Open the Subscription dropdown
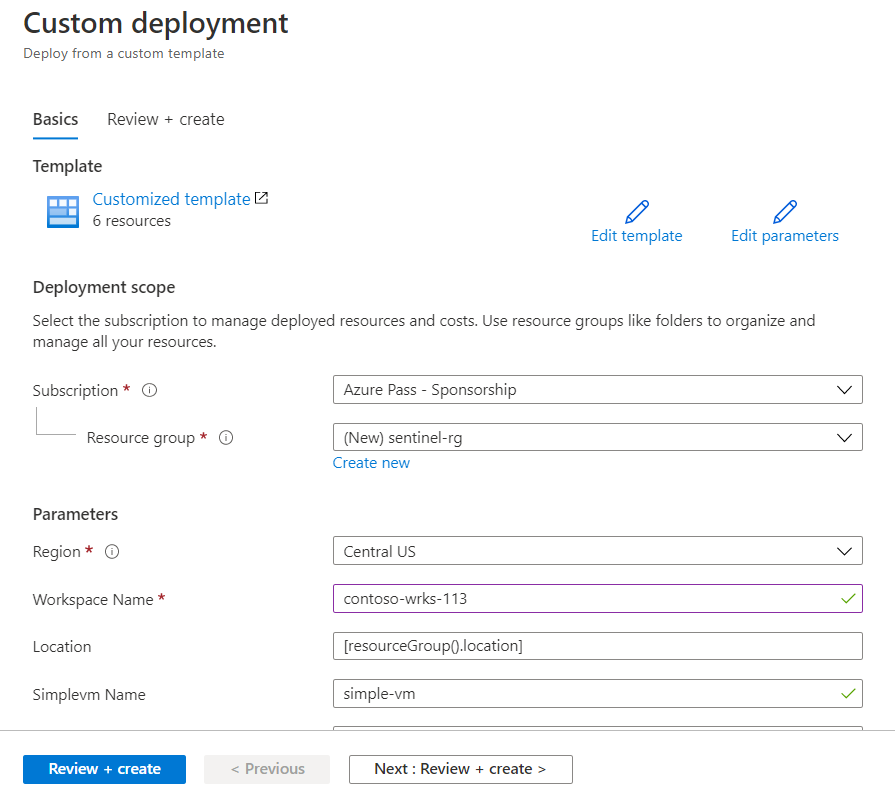Image resolution: width=895 pixels, height=791 pixels. [x=597, y=390]
